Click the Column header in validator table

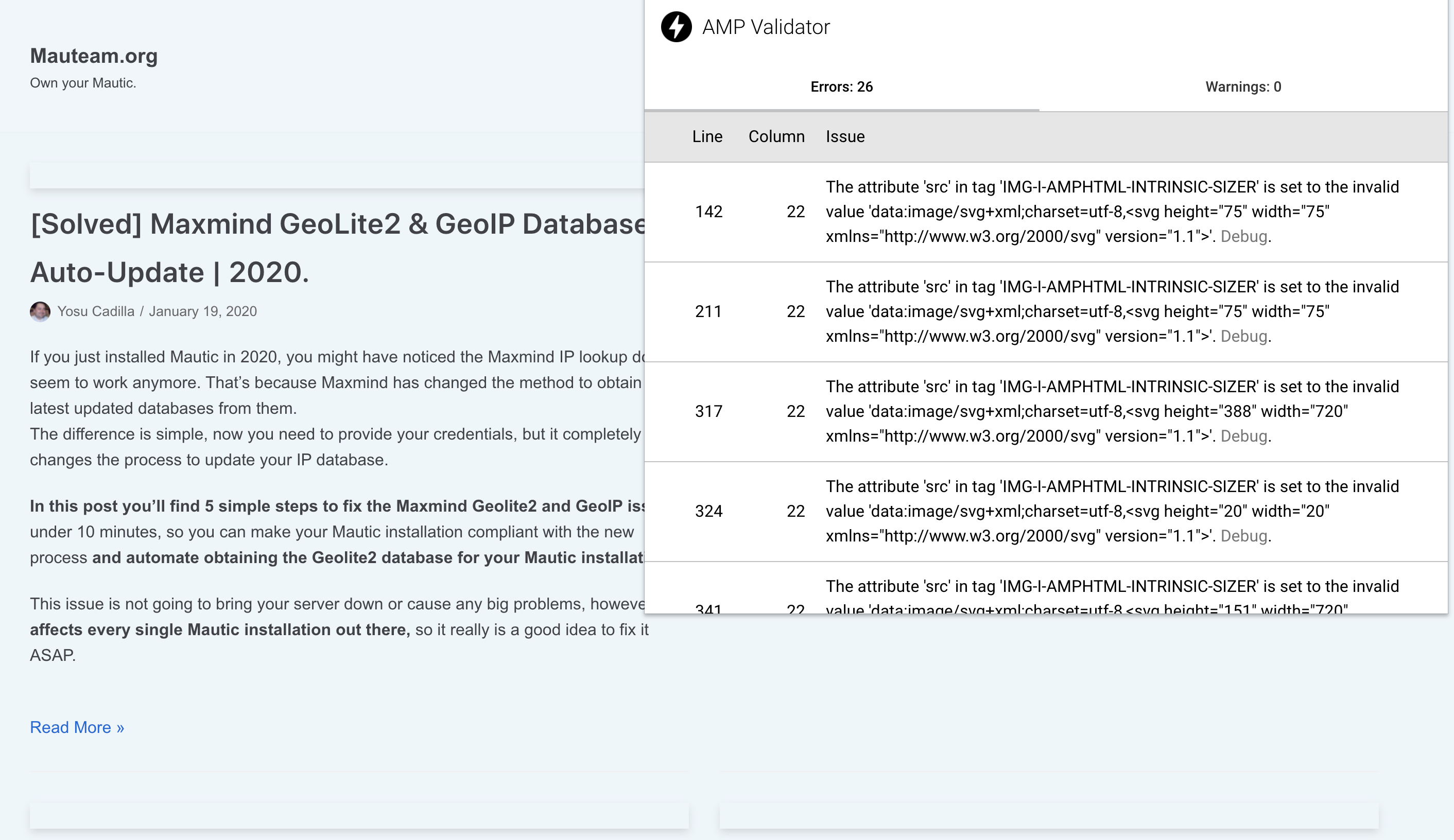(776, 137)
